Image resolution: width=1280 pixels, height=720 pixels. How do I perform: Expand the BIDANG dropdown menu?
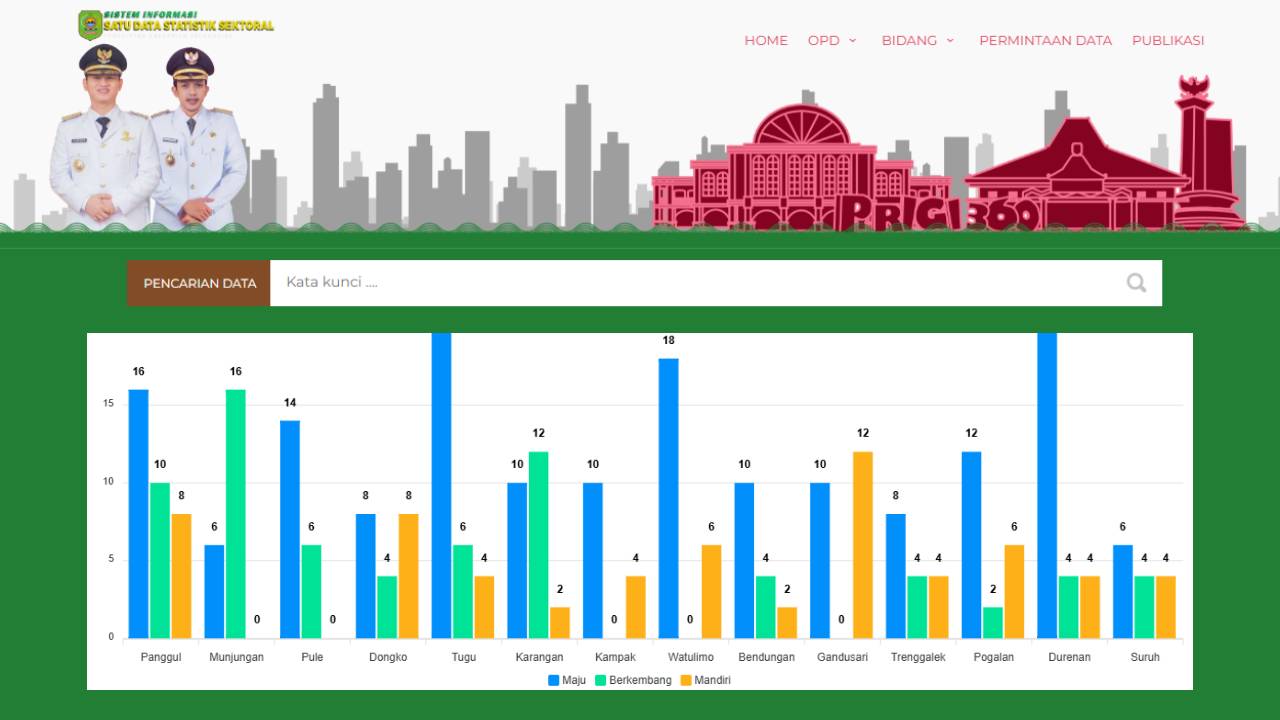pos(917,41)
